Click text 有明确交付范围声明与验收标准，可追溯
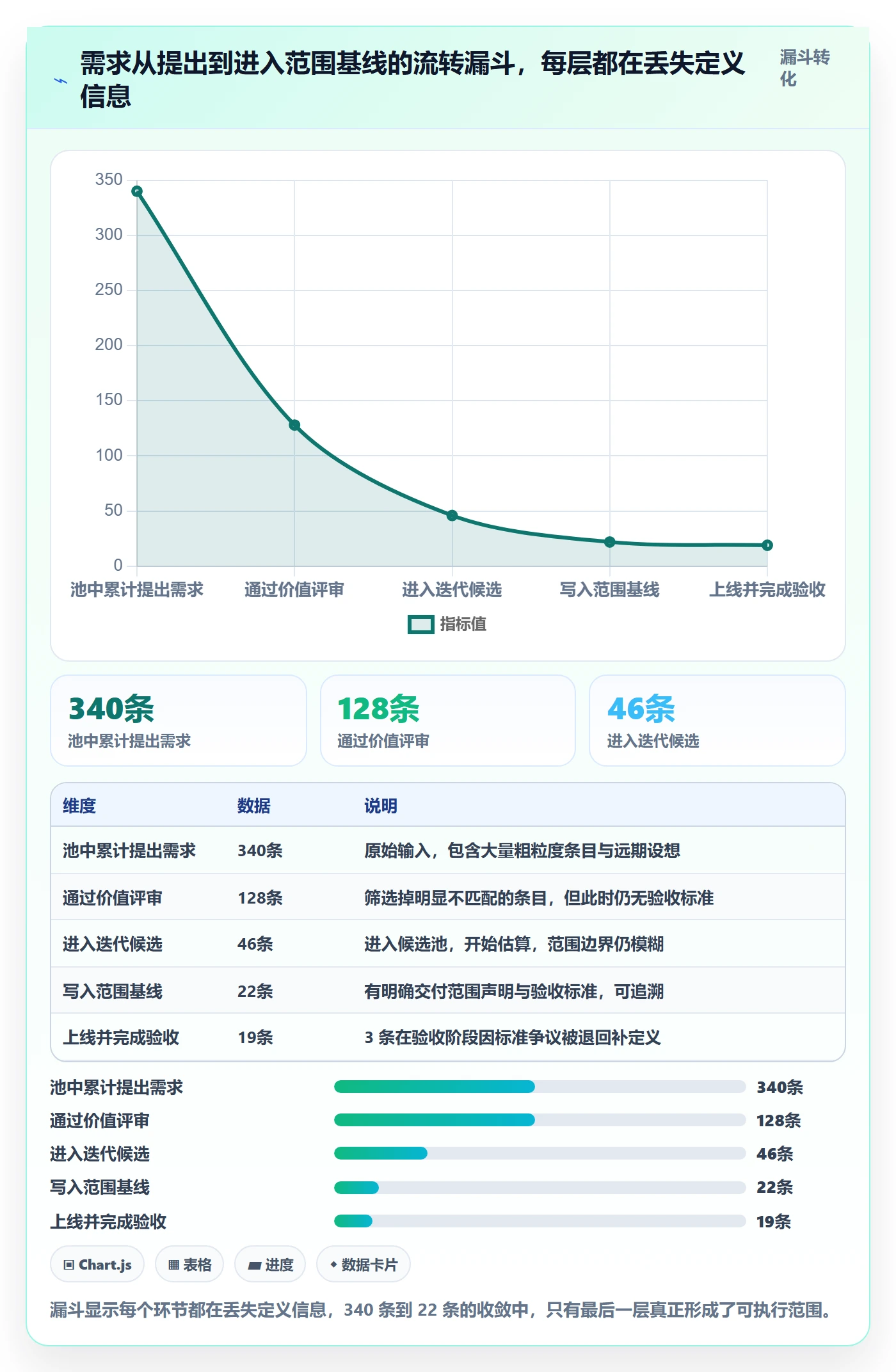896x1372 pixels. click(x=514, y=991)
